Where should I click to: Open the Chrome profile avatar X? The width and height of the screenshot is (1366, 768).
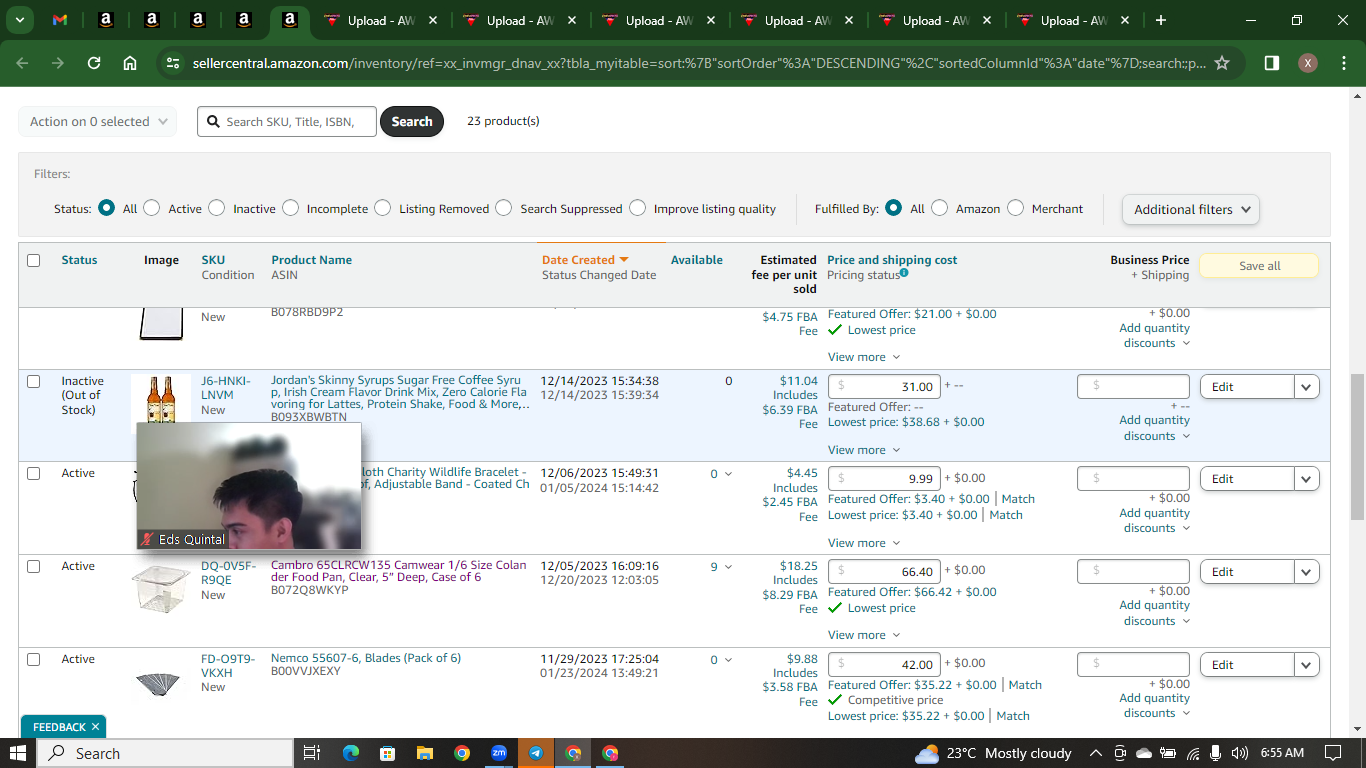point(1307,63)
